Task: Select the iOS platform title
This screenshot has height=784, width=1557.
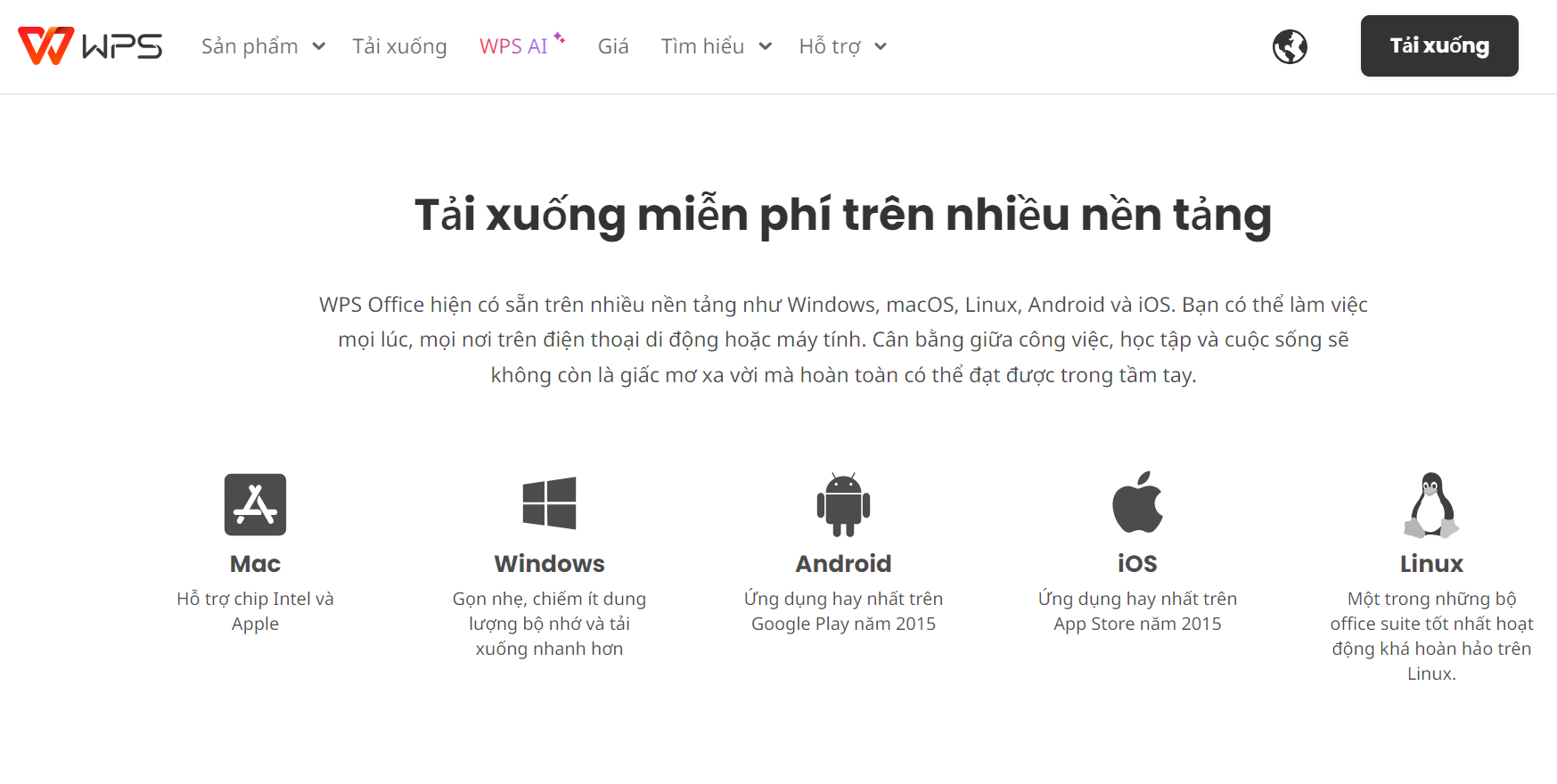Action: click(1137, 564)
